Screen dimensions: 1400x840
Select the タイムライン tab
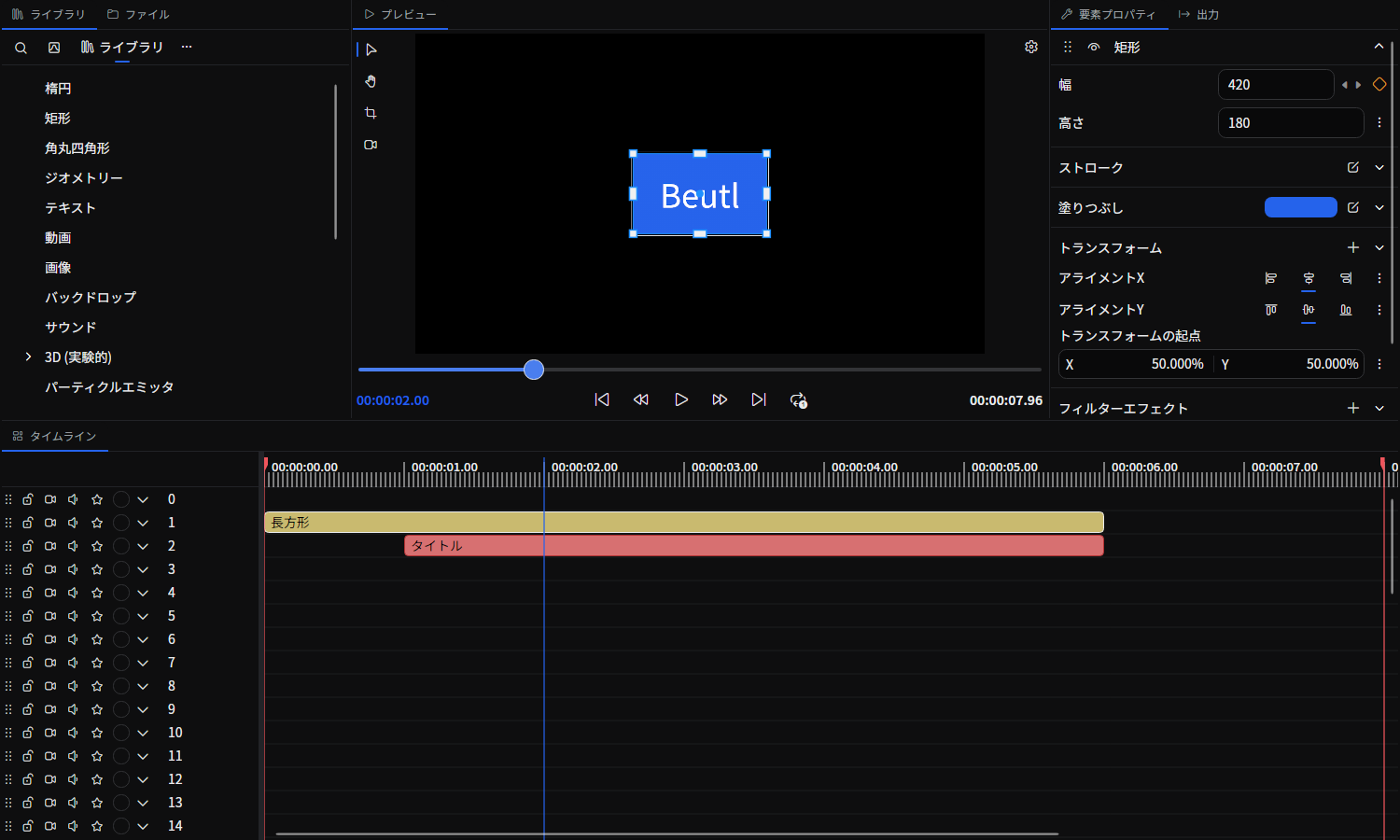pos(55,436)
